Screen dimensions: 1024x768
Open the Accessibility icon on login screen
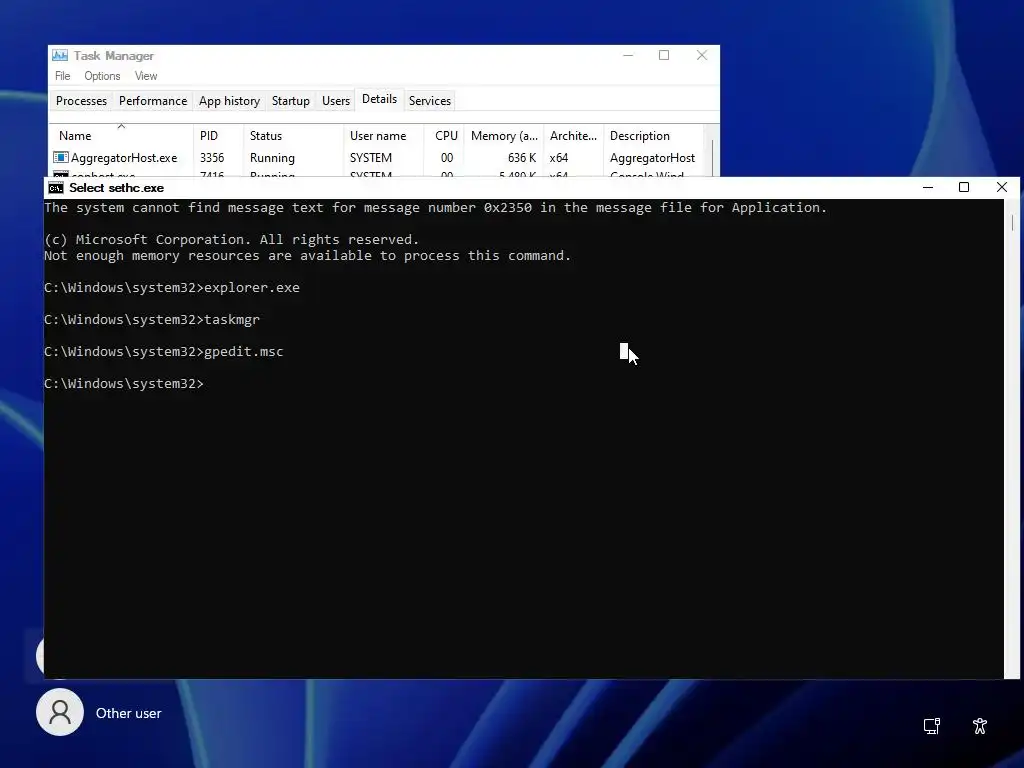(x=980, y=726)
